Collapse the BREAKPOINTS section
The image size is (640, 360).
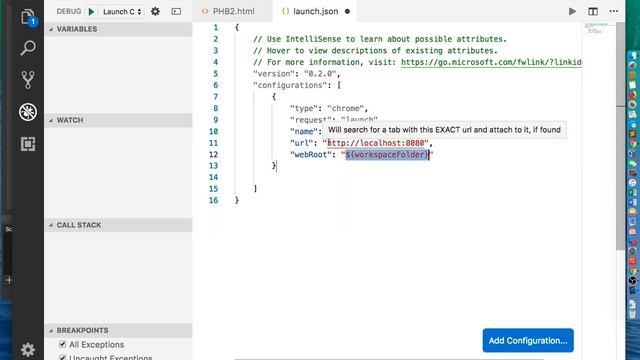click(118, 330)
